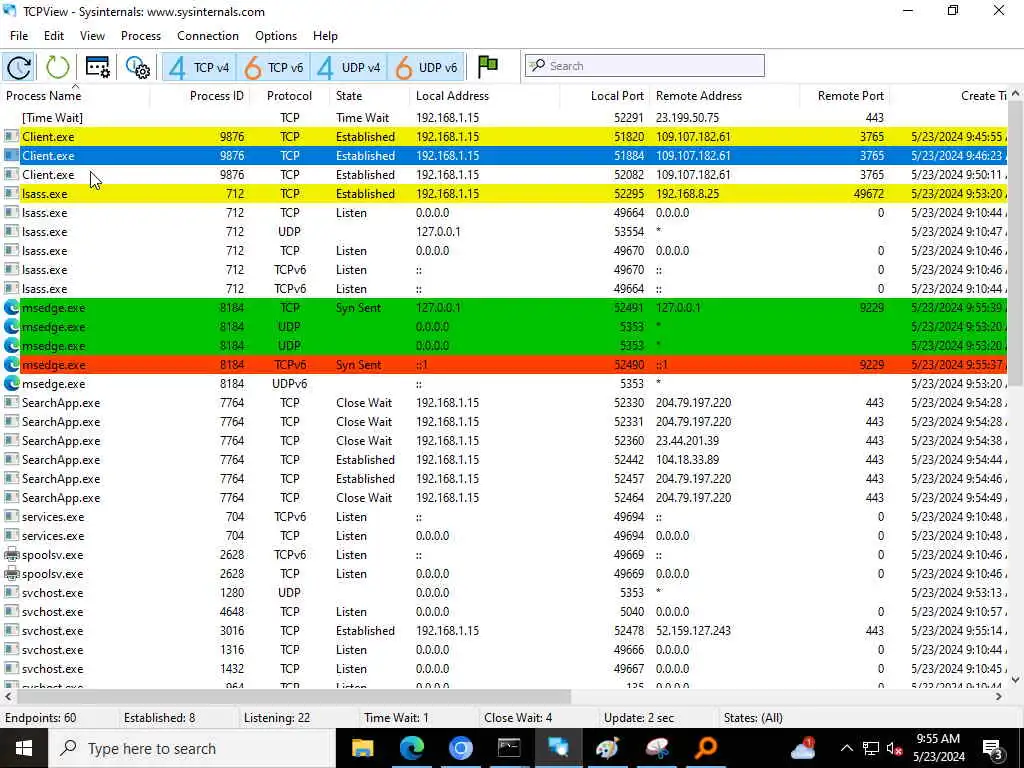Select svchost.exe row with PID 4648

(x=504, y=612)
